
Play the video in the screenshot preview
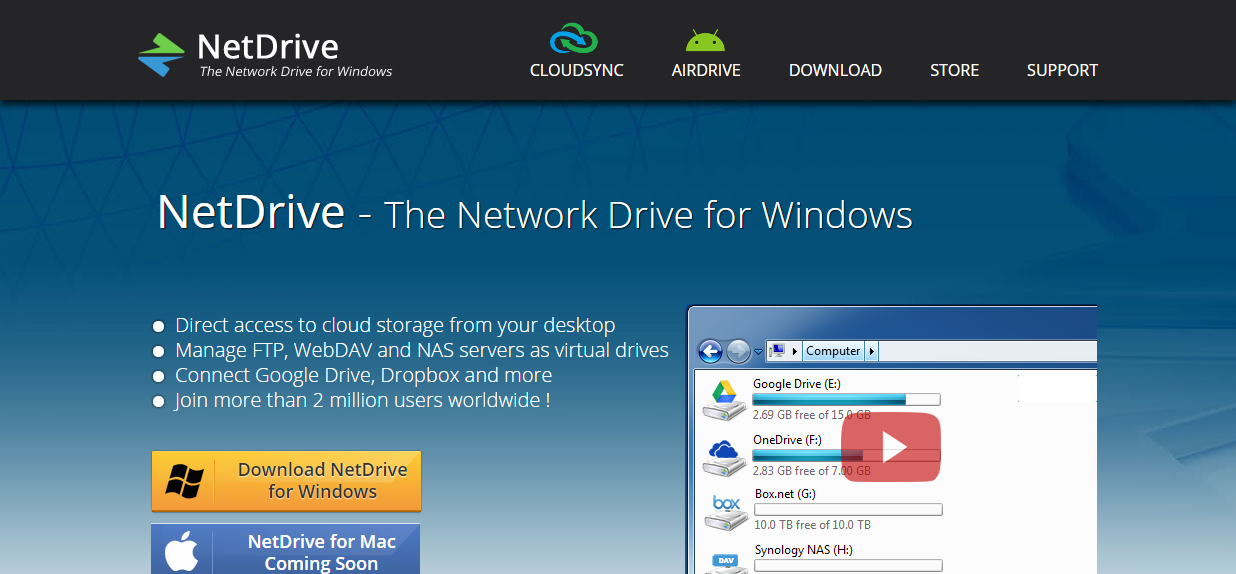[891, 447]
